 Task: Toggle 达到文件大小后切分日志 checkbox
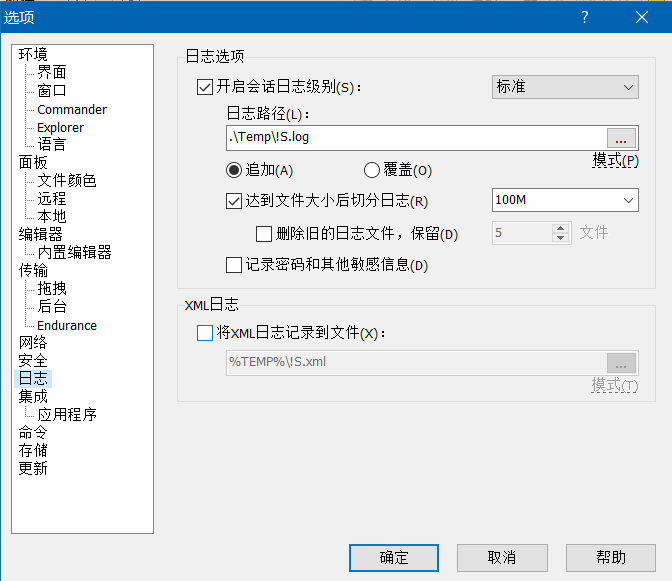coord(234,201)
